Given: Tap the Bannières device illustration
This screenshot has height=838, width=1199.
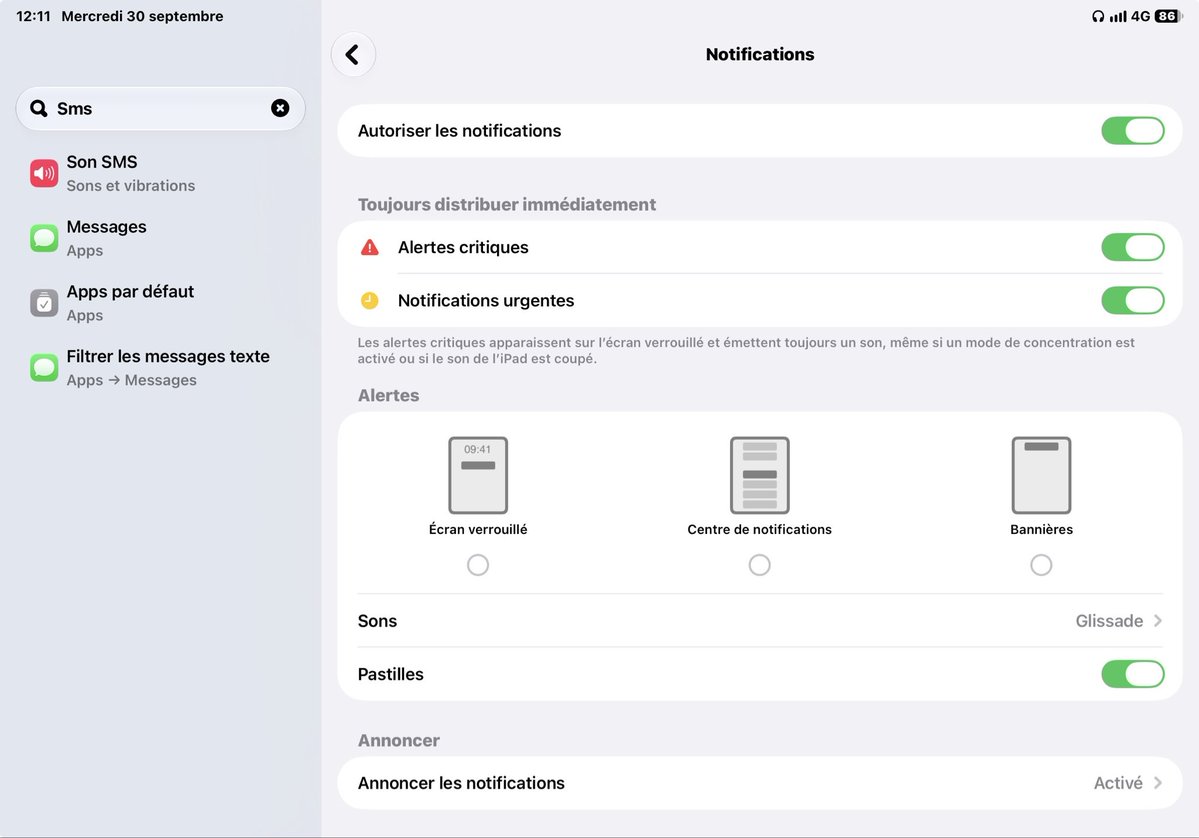Looking at the screenshot, I should (x=1041, y=475).
